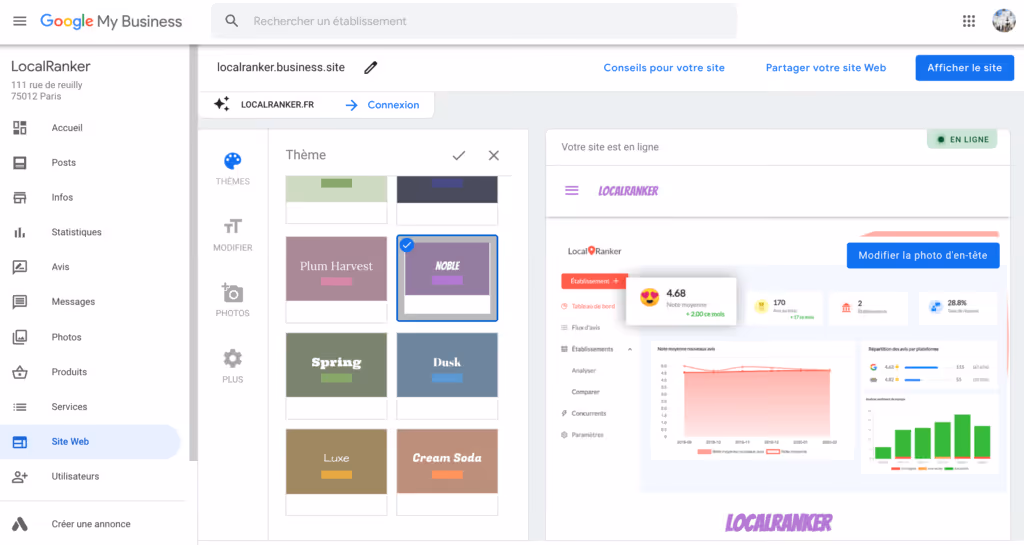Screen dimensions: 1024x545
Task: Open the preview site hamburger menu
Action: click(571, 191)
